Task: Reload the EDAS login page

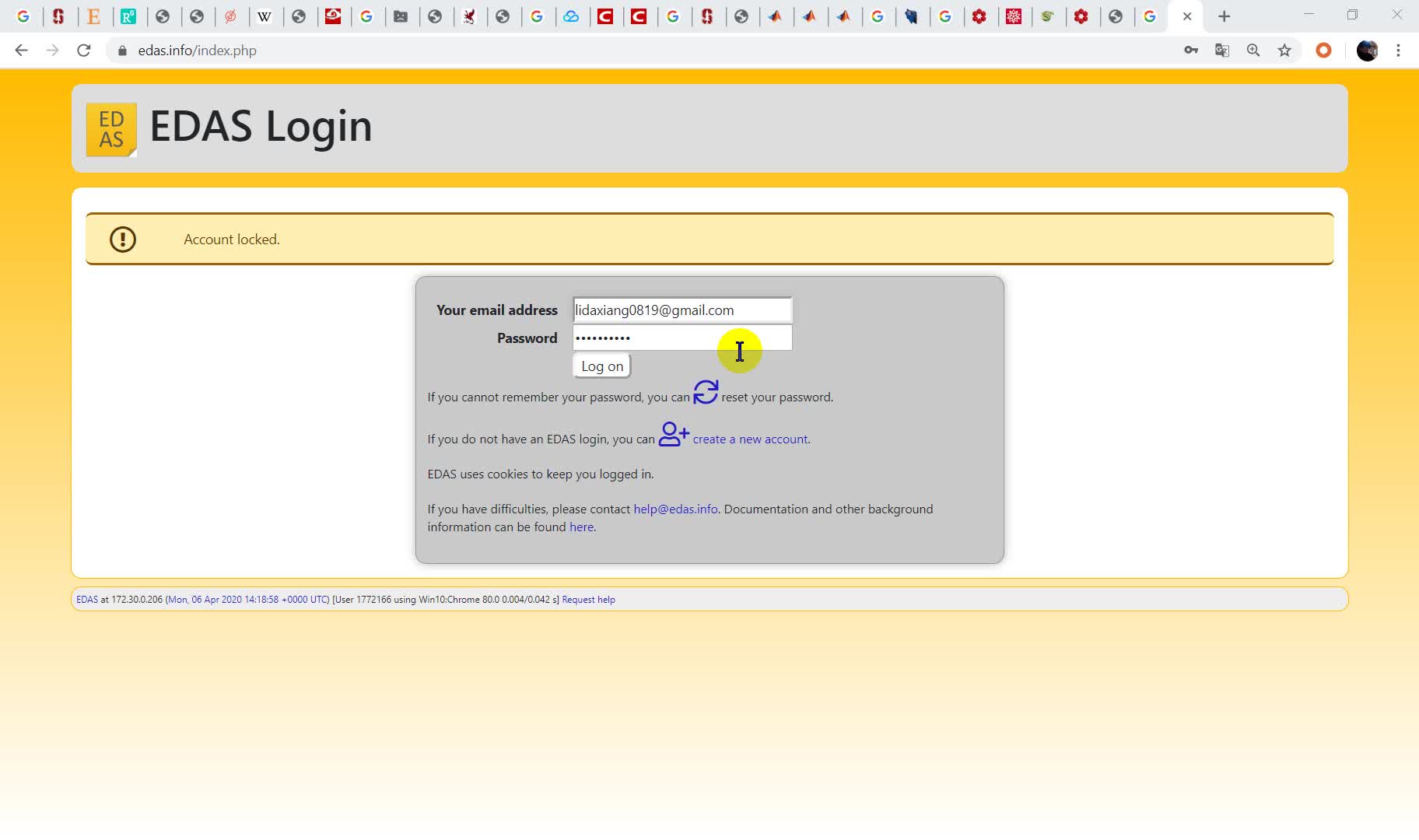Action: click(84, 51)
